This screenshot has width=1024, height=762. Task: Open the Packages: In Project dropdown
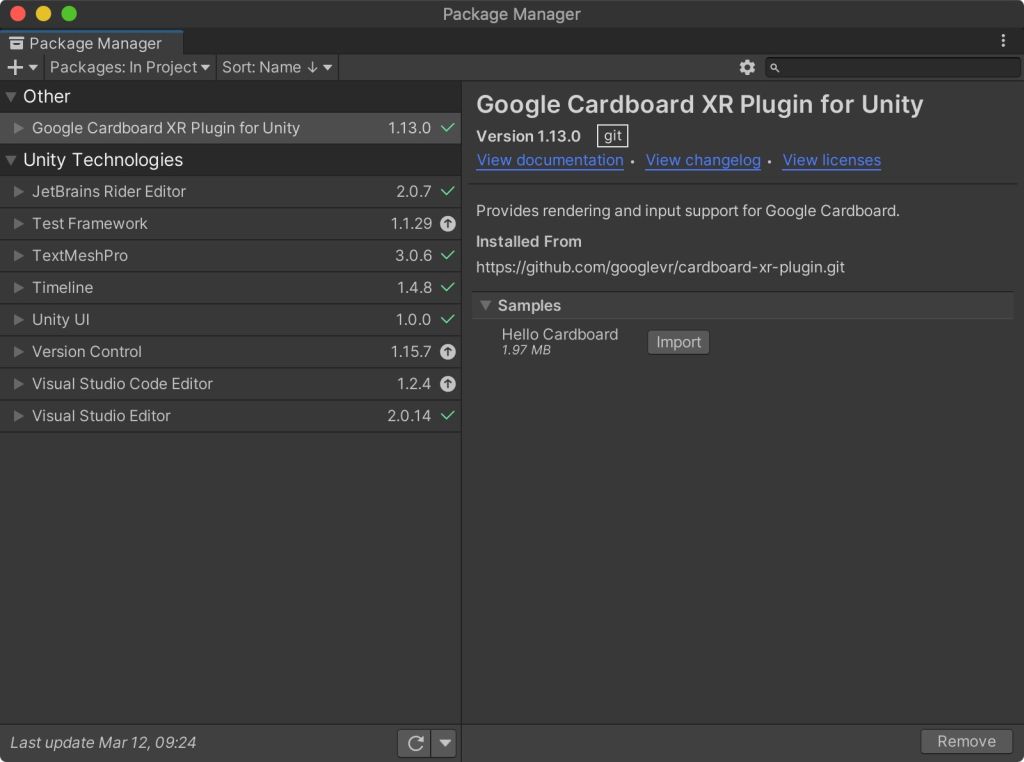click(130, 67)
